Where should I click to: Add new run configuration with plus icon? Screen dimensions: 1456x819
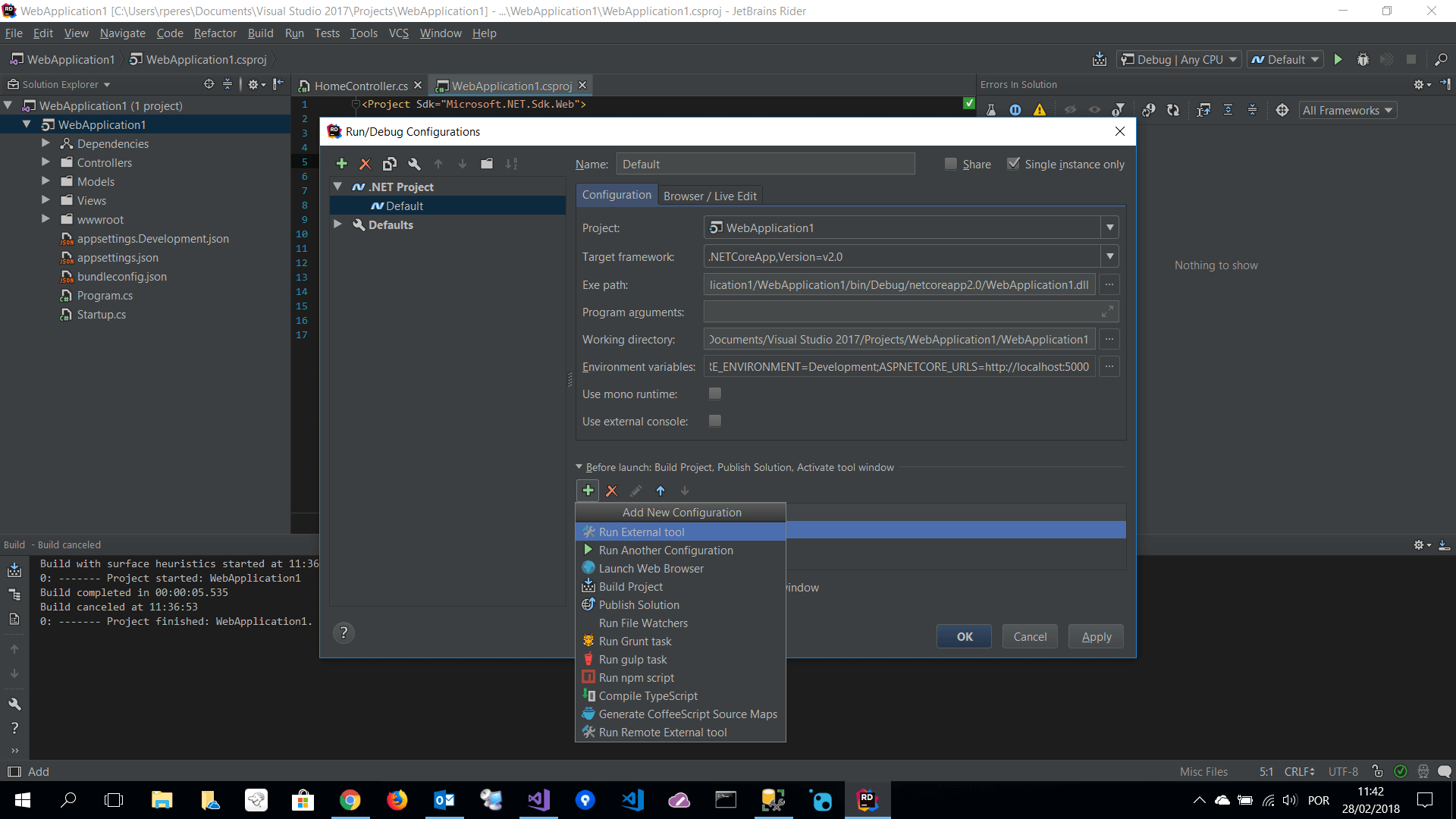coord(341,164)
